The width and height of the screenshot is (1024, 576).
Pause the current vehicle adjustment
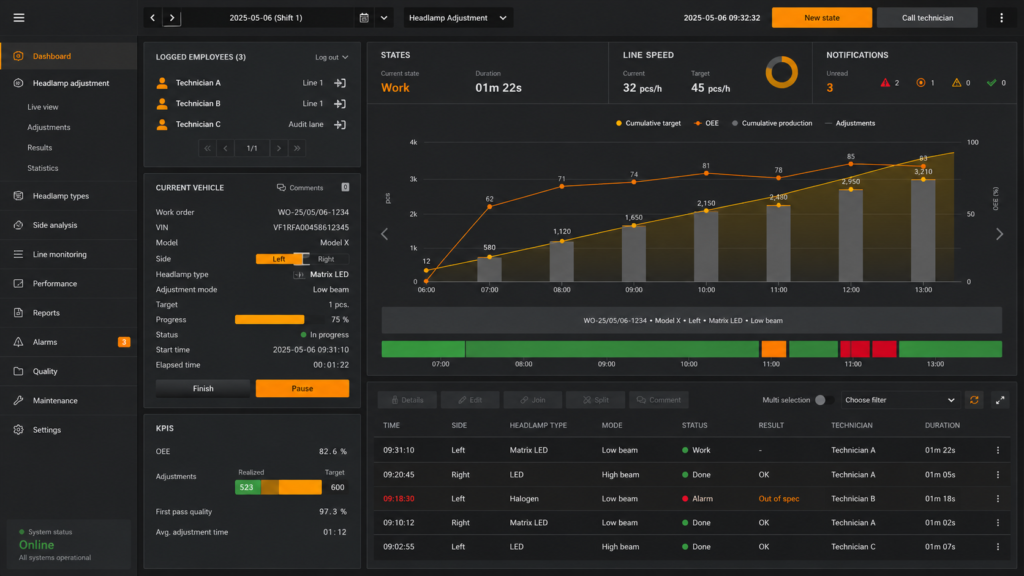pyautogui.click(x=302, y=388)
